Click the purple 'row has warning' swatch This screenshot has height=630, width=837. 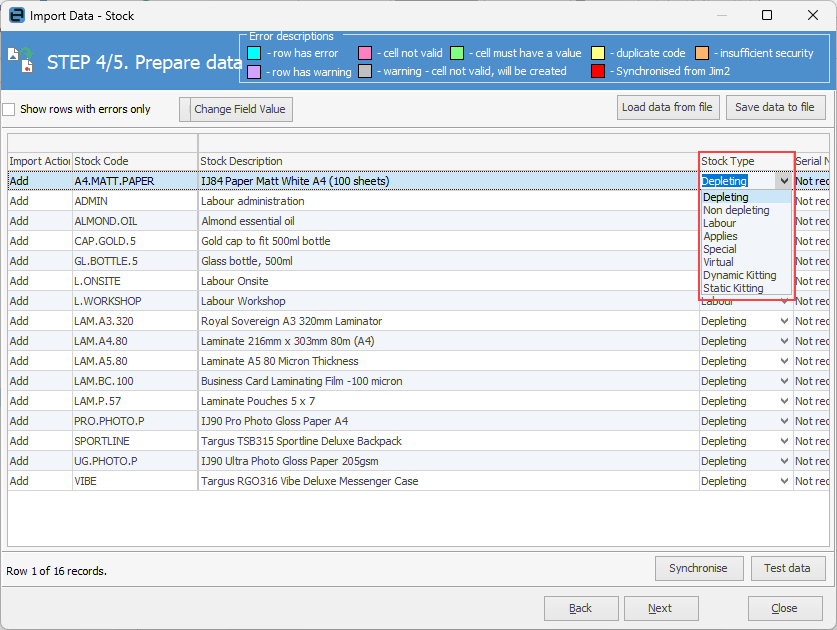[x=254, y=72]
